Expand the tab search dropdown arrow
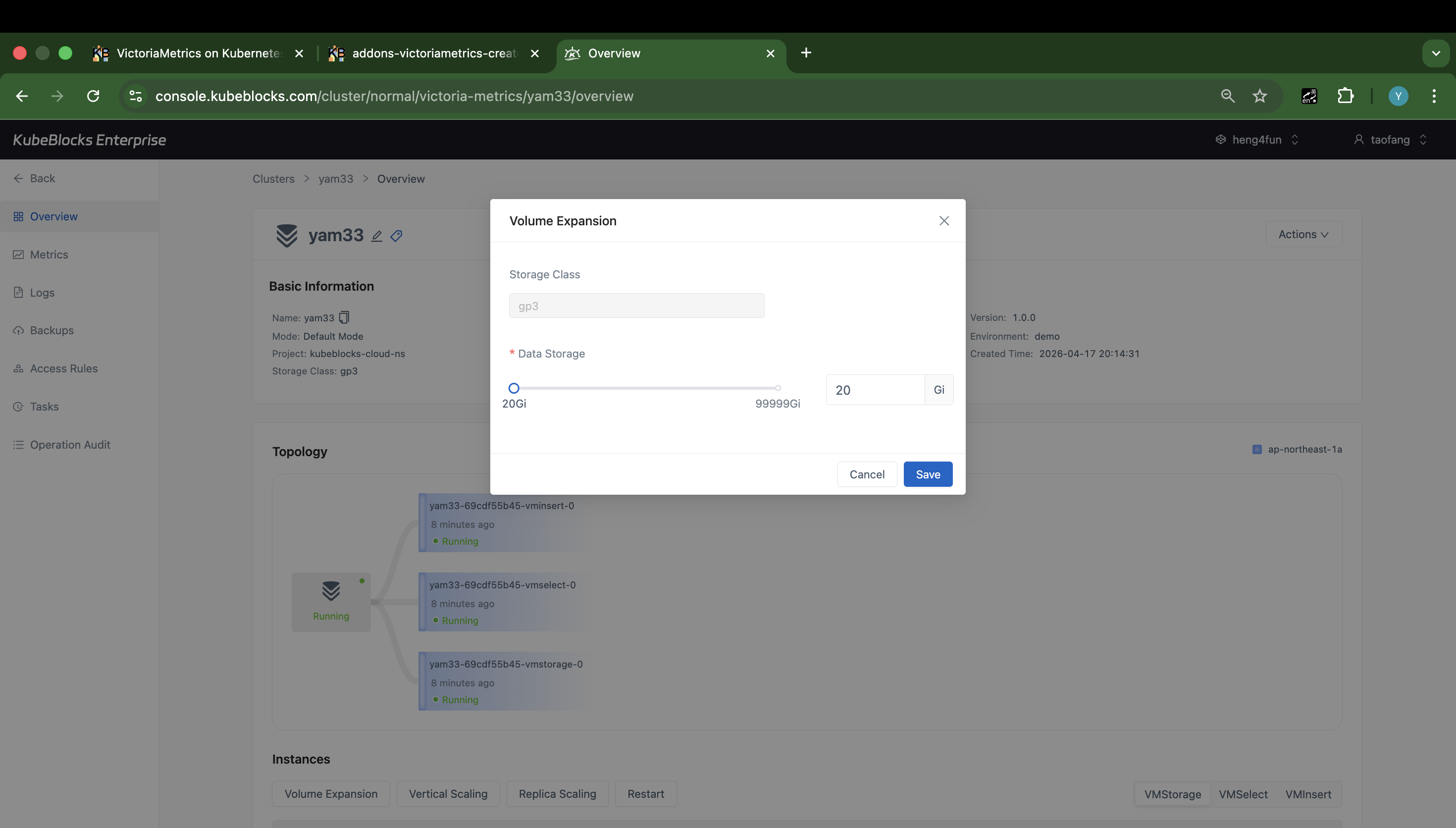 [x=1436, y=53]
